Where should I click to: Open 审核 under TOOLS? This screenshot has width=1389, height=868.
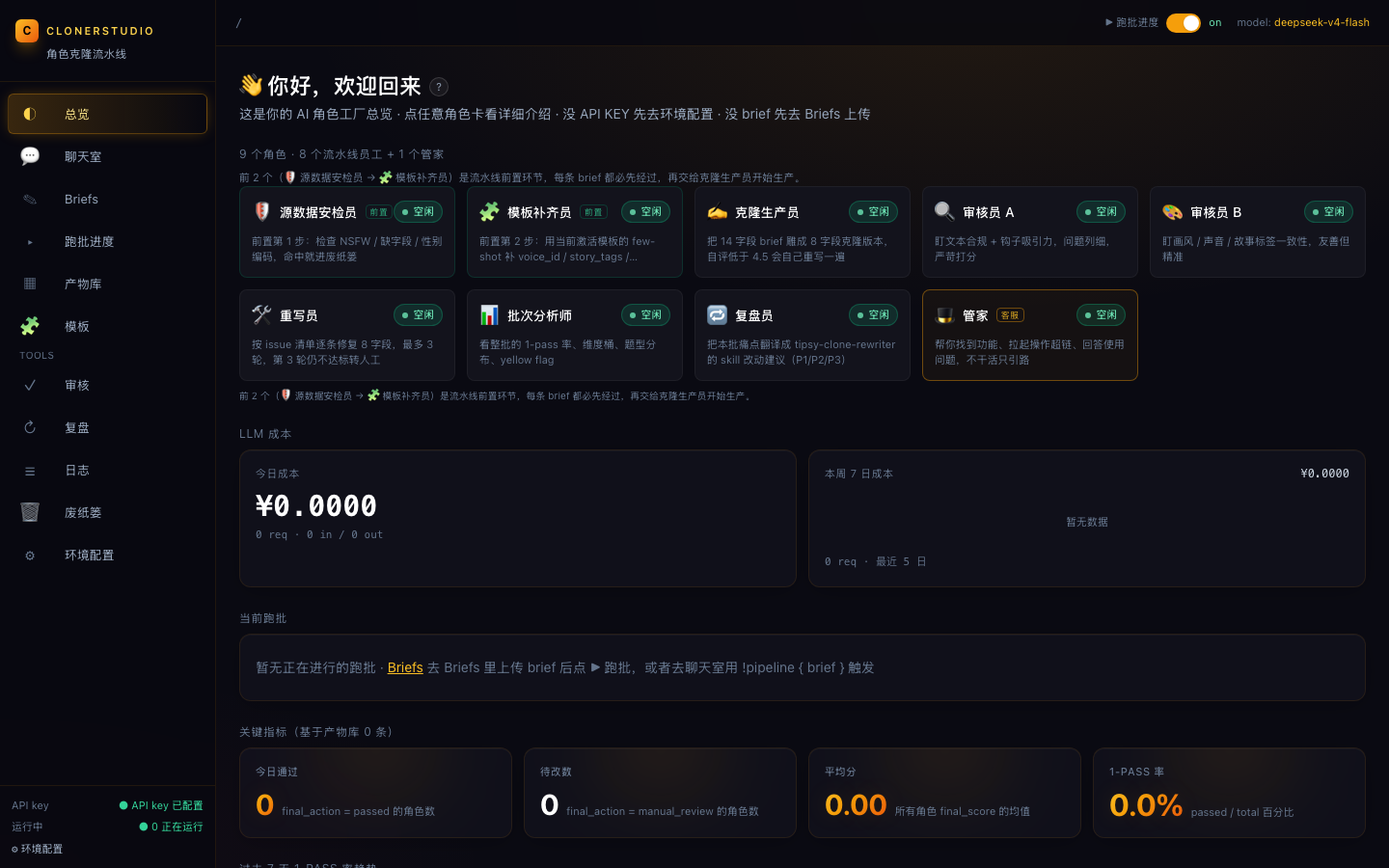[x=107, y=385]
